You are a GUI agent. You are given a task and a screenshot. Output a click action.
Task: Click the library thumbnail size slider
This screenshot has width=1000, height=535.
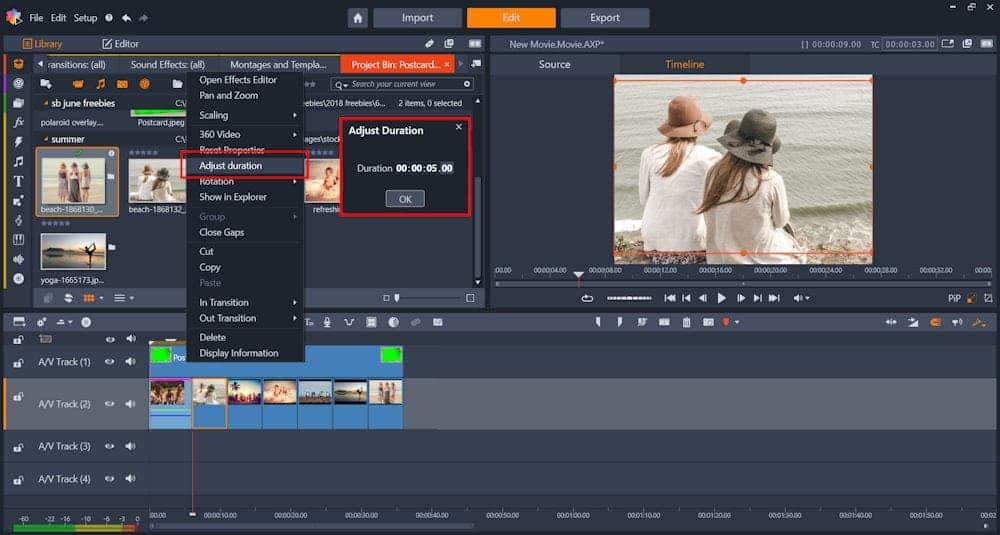(x=397, y=298)
